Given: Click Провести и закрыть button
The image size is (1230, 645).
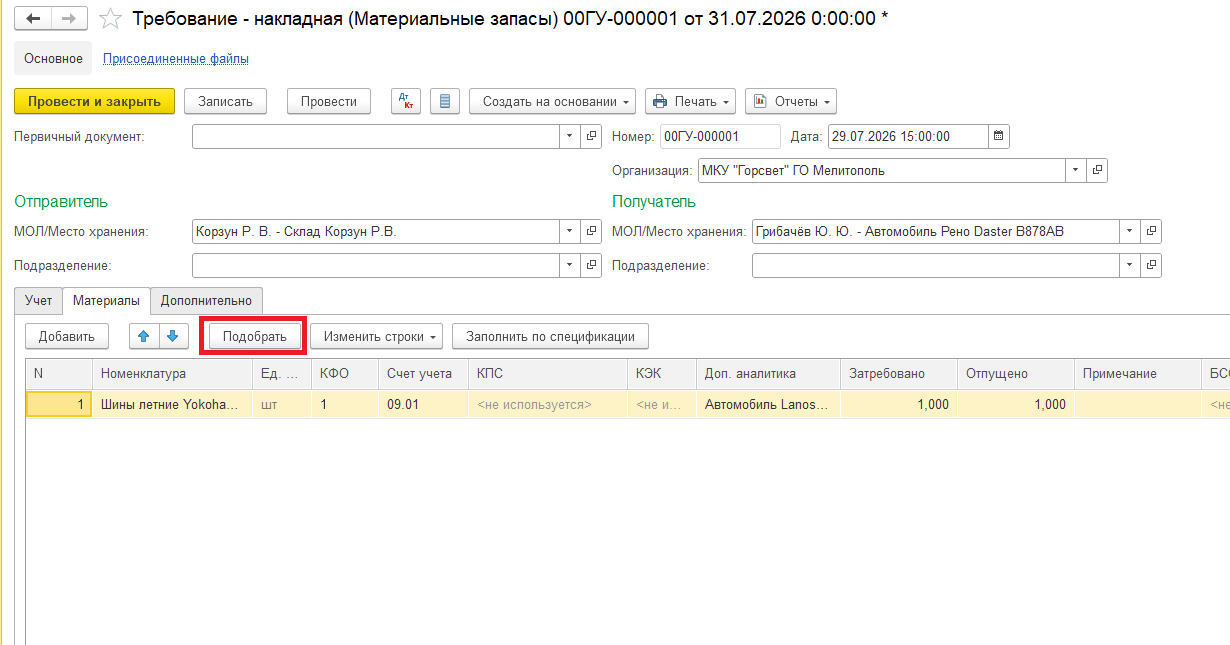Looking at the screenshot, I should click(x=94, y=101).
